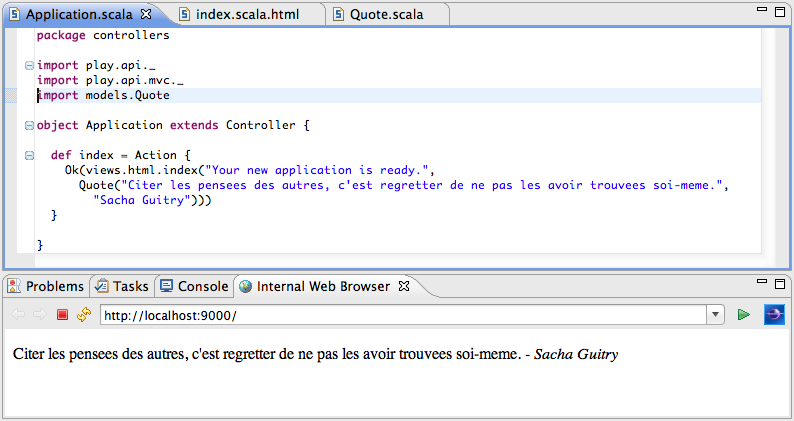Click the browser Forward arrow icon
Screen dimensions: 794x421
point(40,315)
